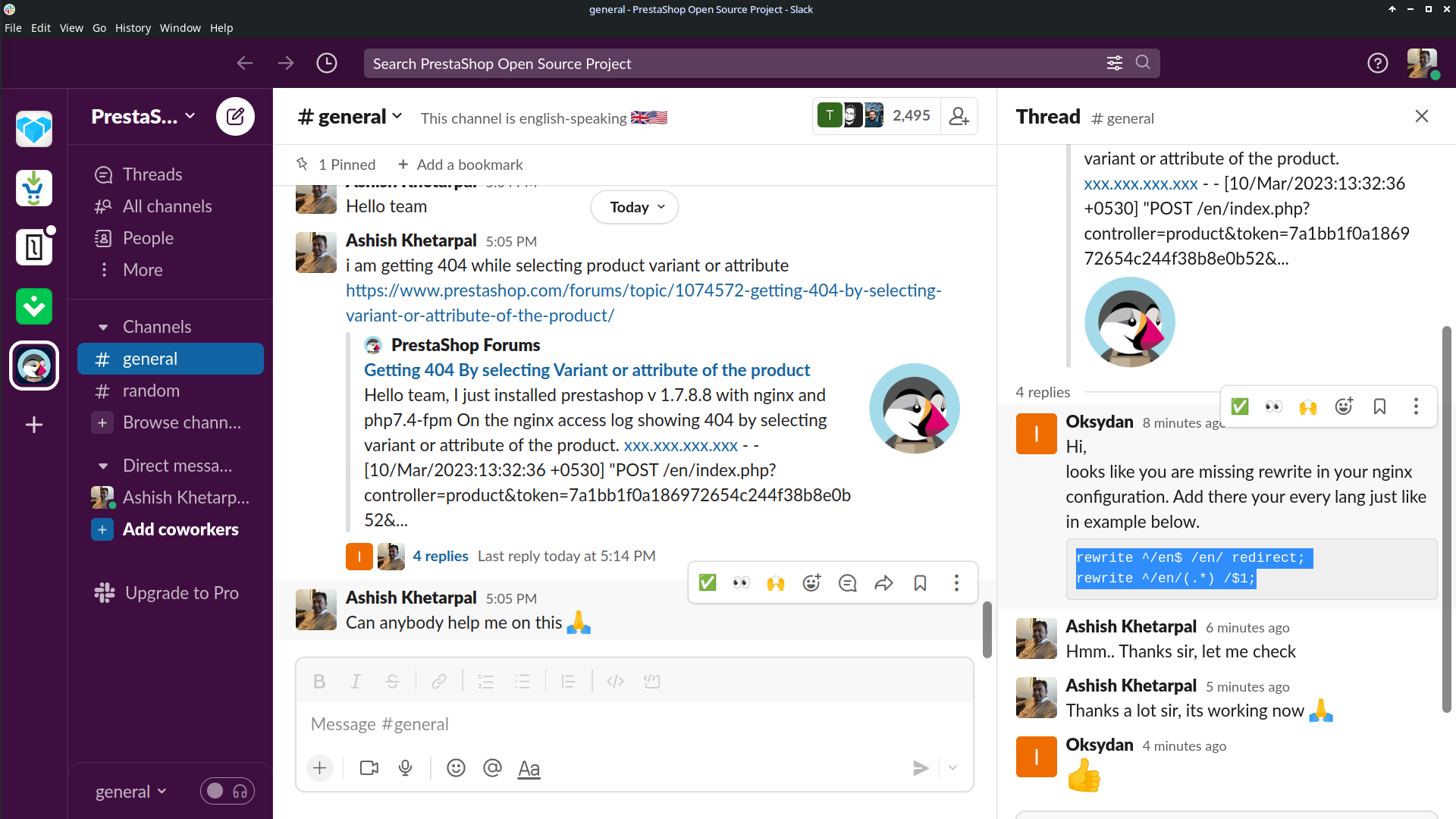The width and height of the screenshot is (1456, 819).
Task: Toggle text formatting with Aa button
Action: (529, 768)
